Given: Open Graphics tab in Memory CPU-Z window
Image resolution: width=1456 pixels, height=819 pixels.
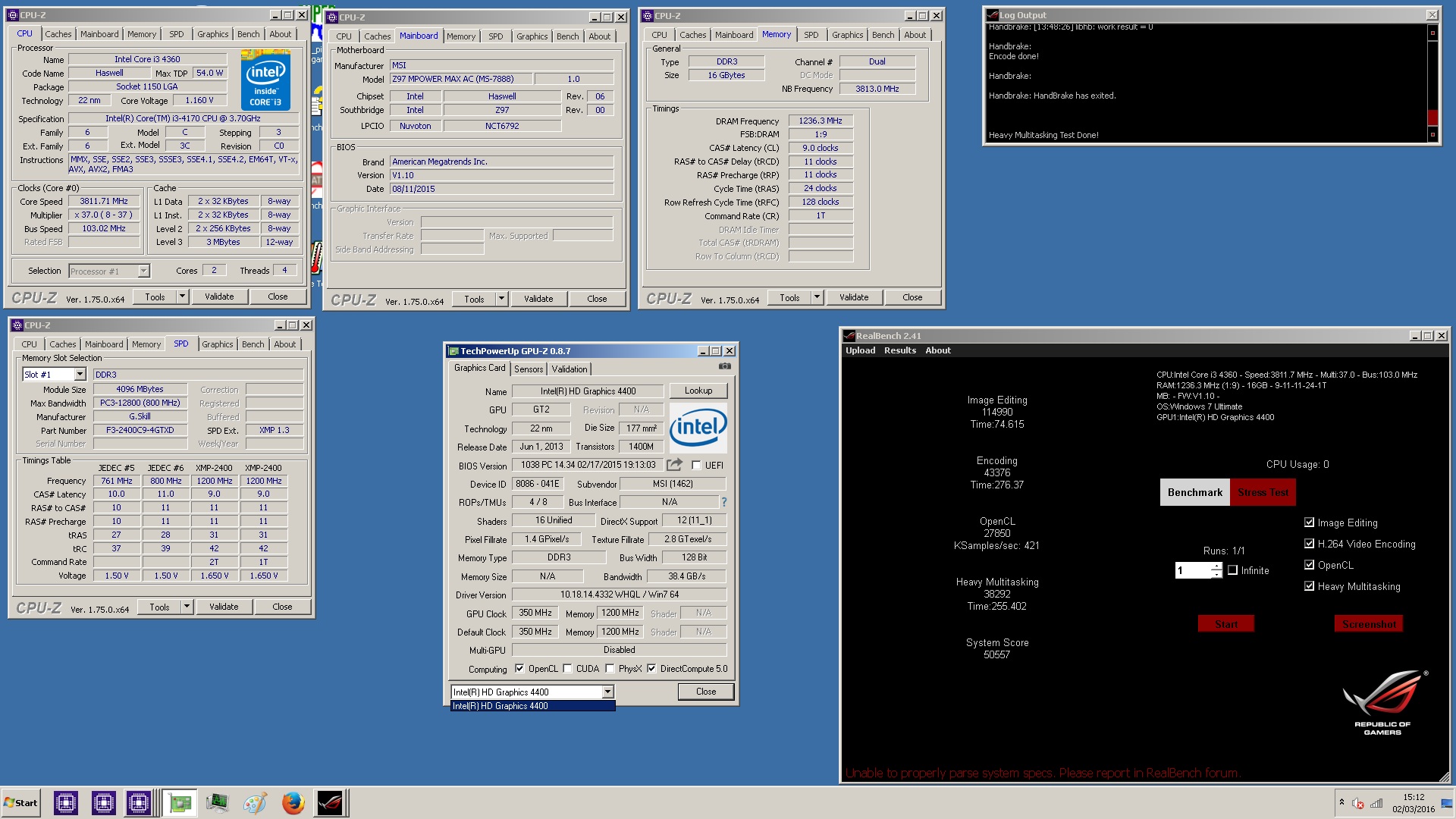Looking at the screenshot, I should coord(847,35).
